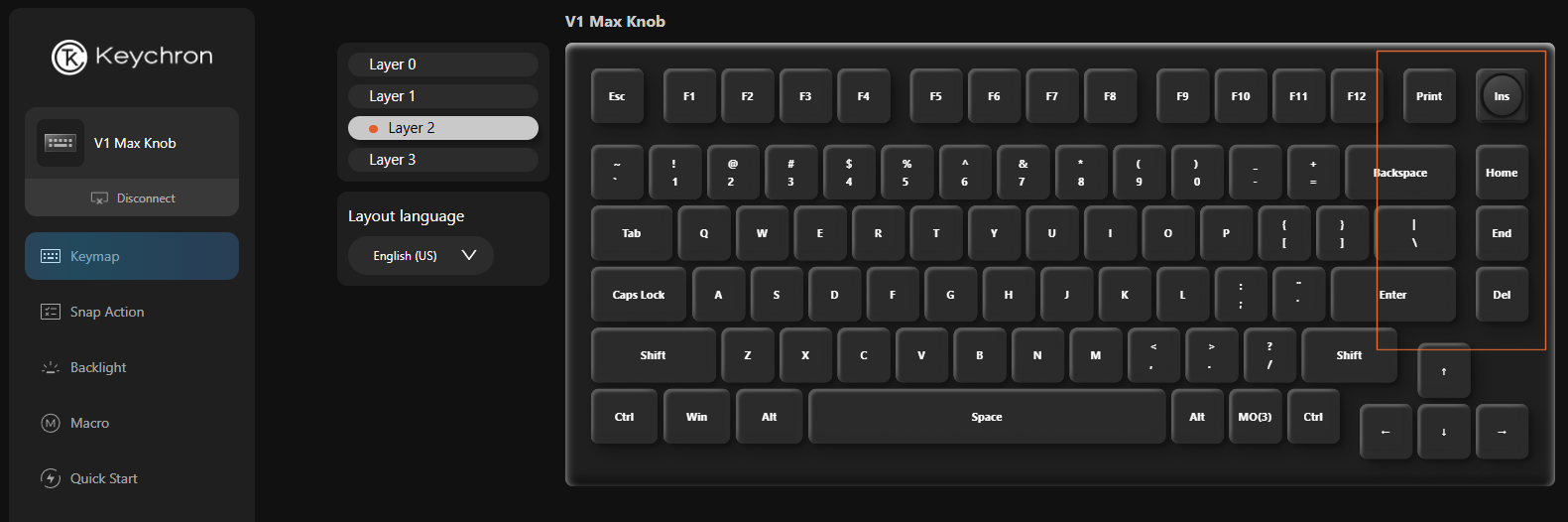Select the Caps Lock key
This screenshot has width=1568, height=522.
click(x=639, y=295)
